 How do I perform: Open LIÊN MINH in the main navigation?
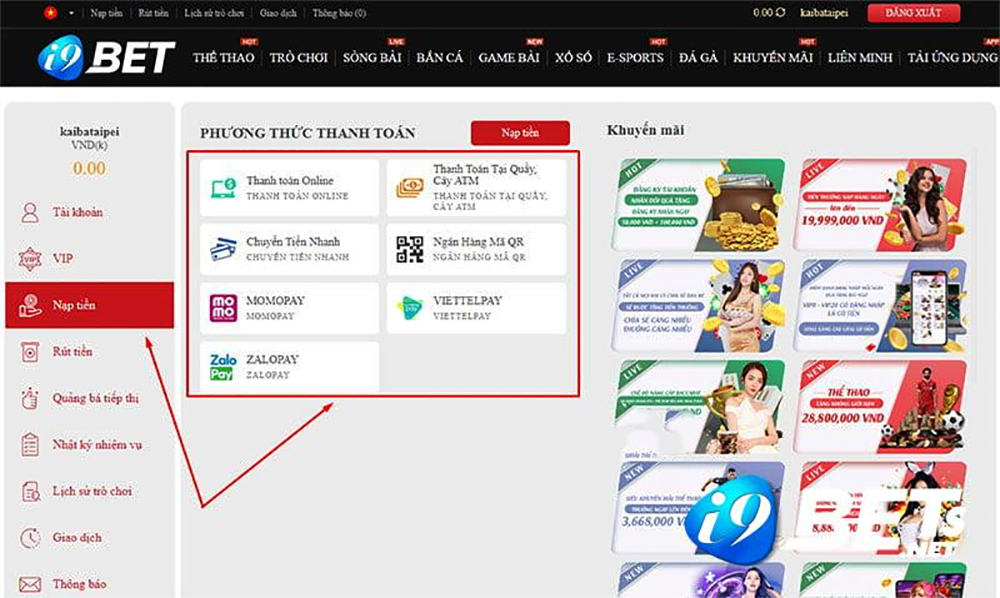(860, 57)
